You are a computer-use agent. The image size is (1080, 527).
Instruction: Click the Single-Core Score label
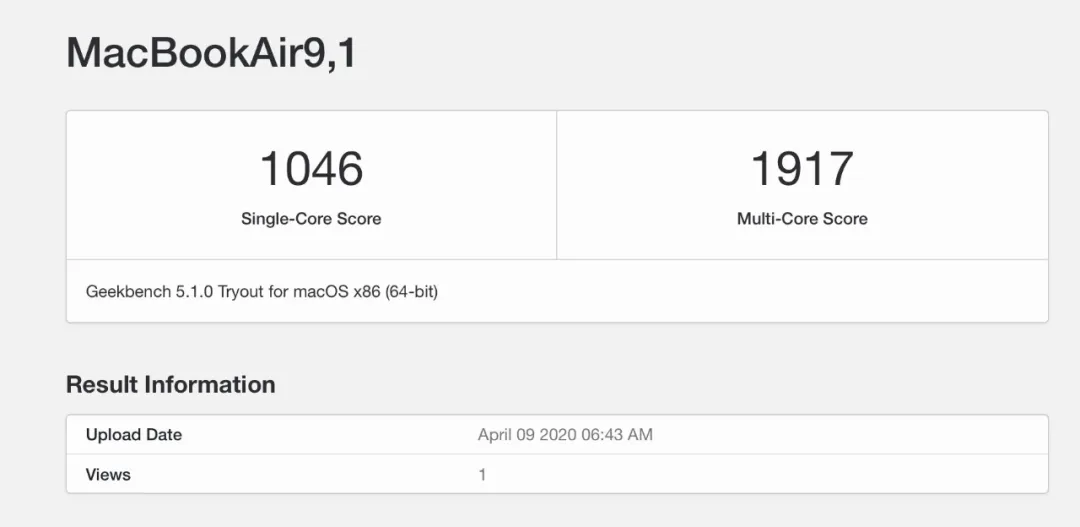pos(311,219)
